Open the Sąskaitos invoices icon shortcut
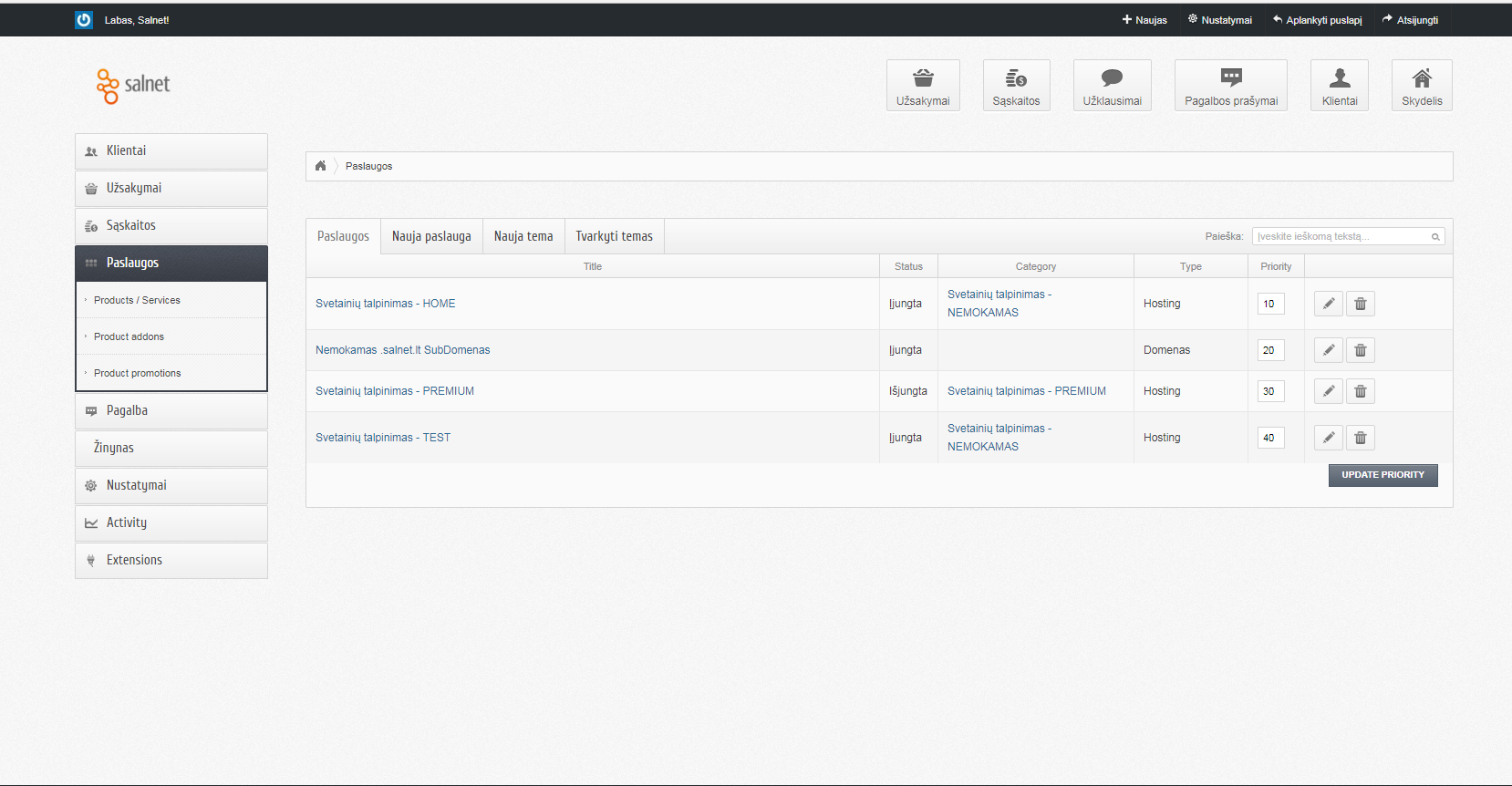1512x786 pixels. pos(1016,86)
